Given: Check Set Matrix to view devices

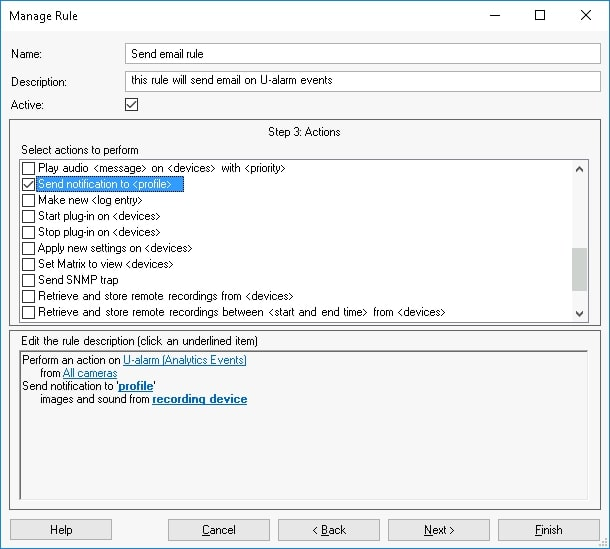Looking at the screenshot, I should pyautogui.click(x=29, y=265).
